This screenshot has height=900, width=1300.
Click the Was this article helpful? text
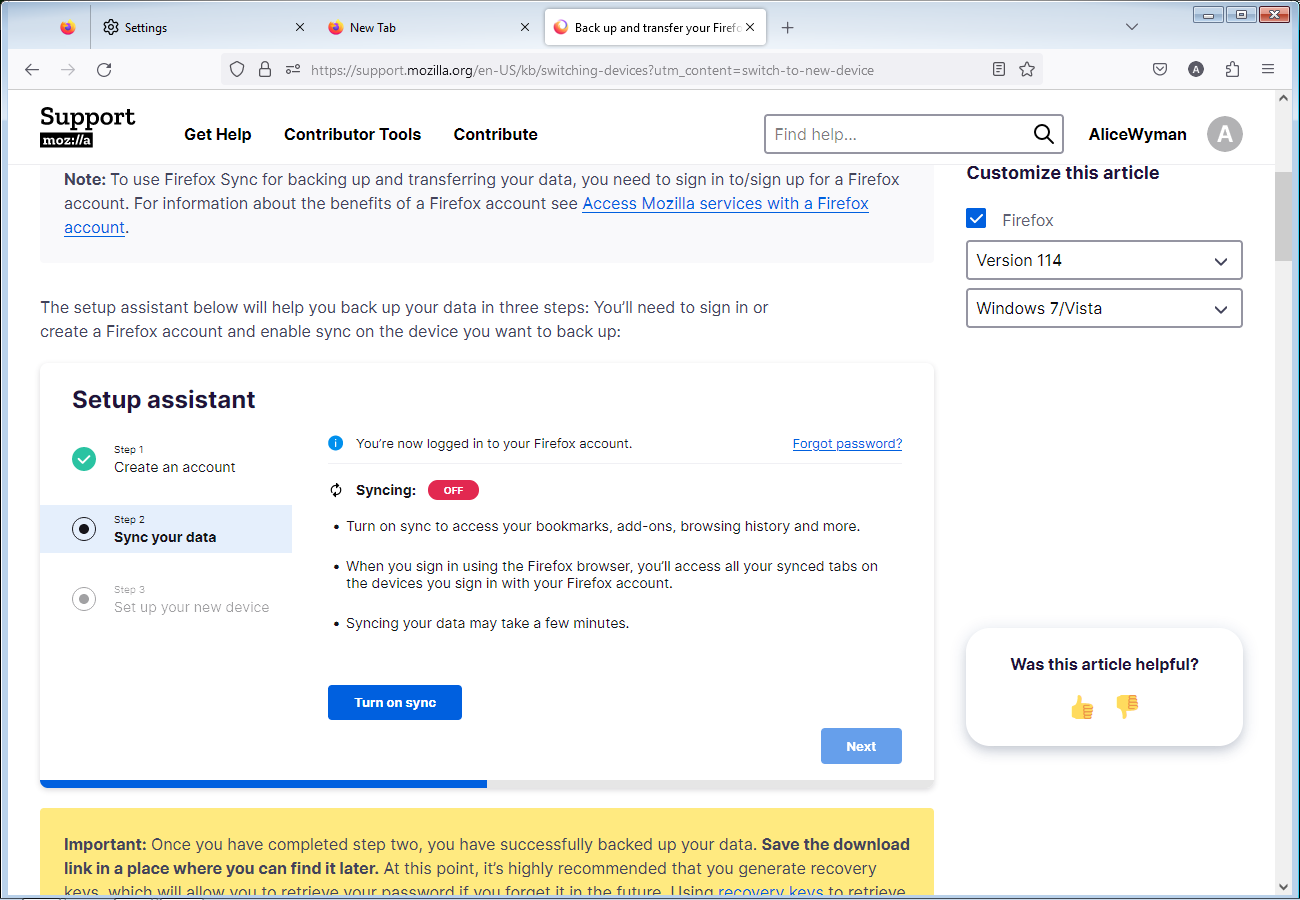tap(1104, 664)
